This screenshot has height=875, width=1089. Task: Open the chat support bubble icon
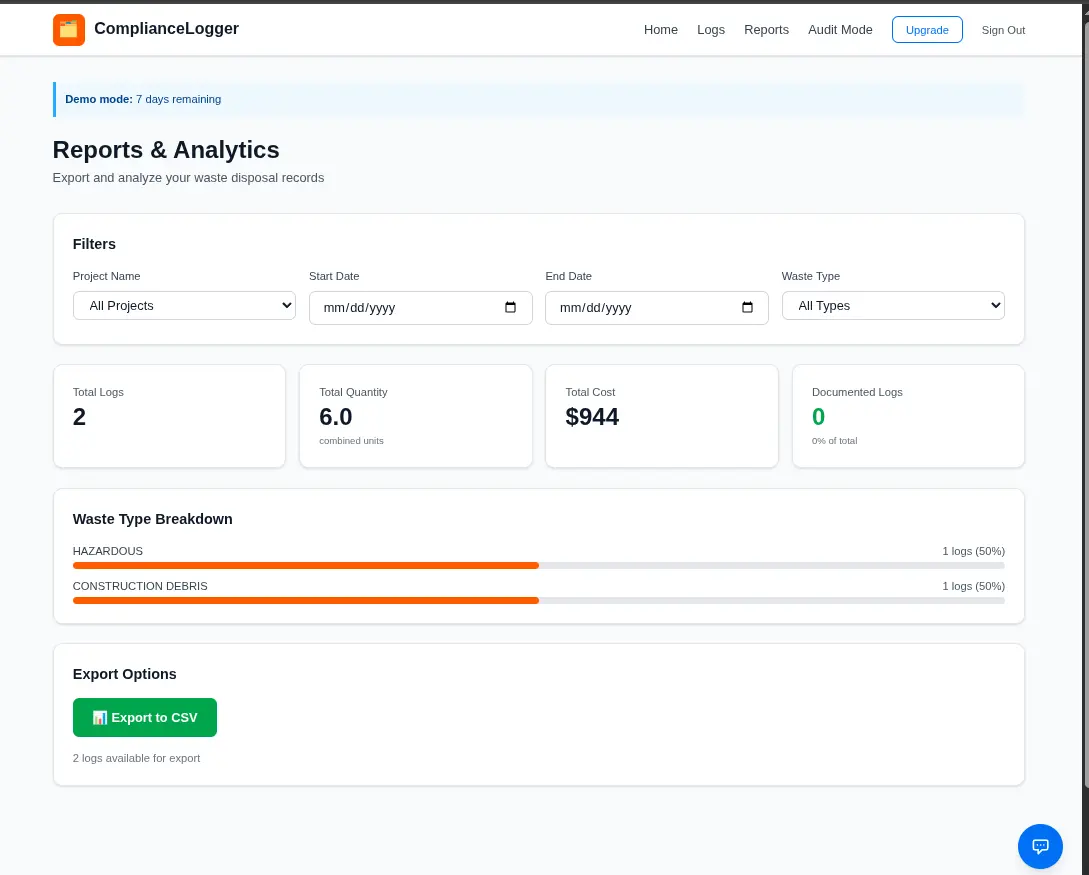tap(1040, 846)
